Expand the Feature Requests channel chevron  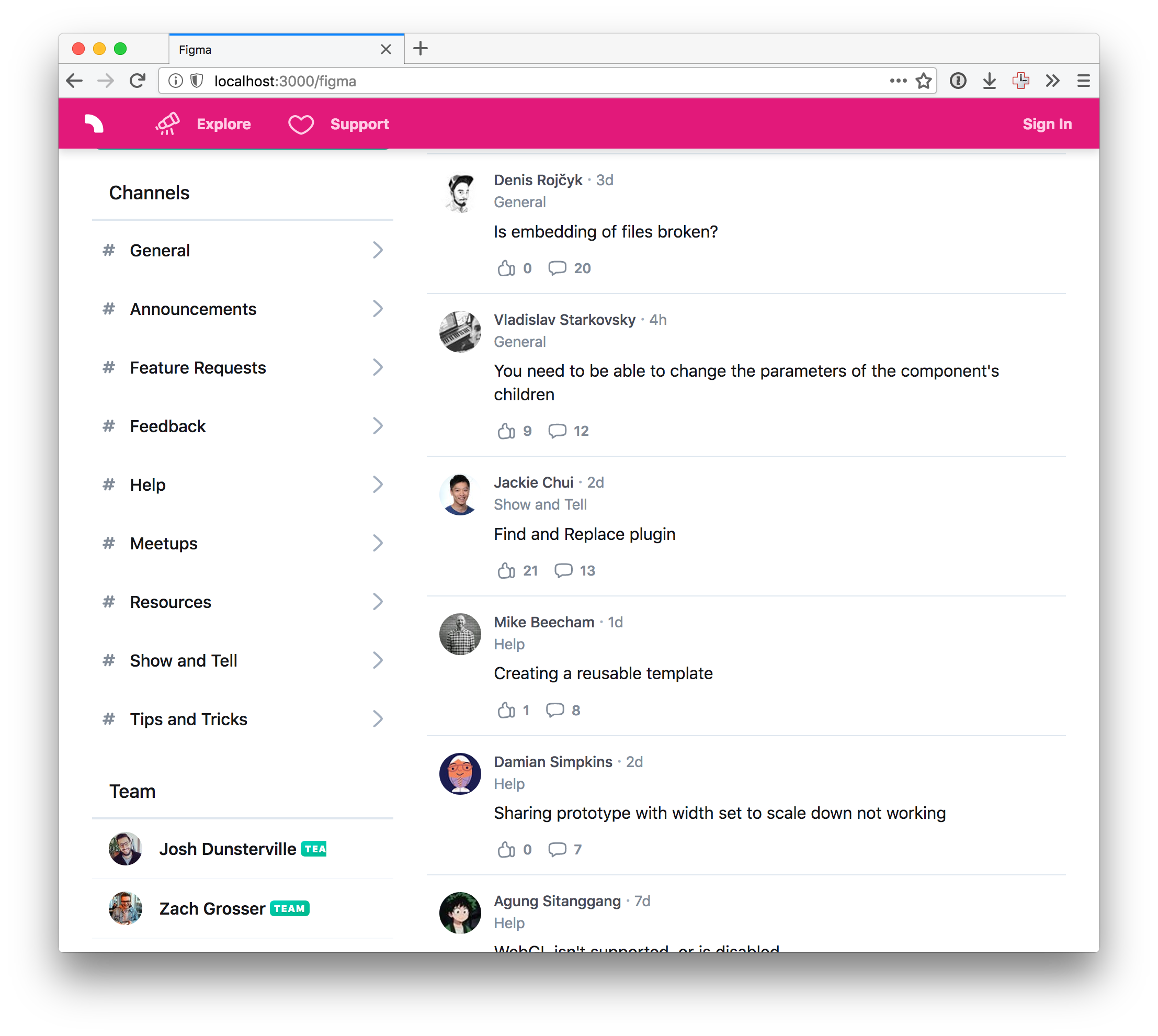click(377, 367)
